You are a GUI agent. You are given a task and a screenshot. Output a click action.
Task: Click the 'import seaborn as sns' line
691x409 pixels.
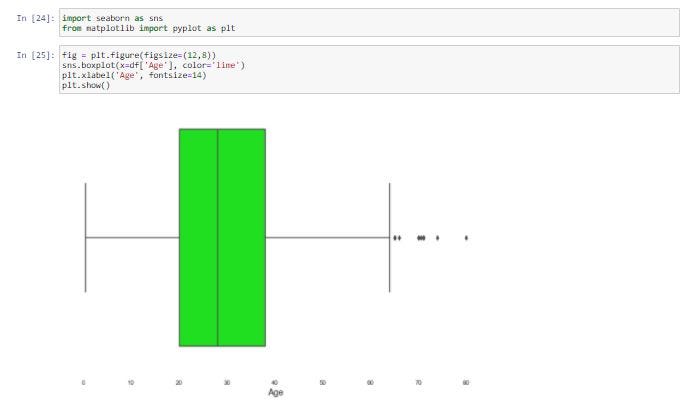112,18
